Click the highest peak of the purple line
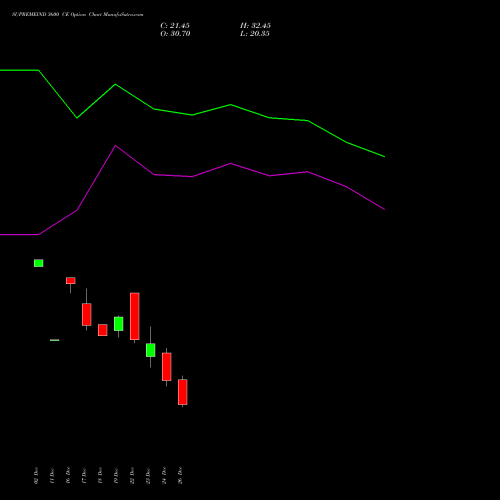 pos(115,146)
